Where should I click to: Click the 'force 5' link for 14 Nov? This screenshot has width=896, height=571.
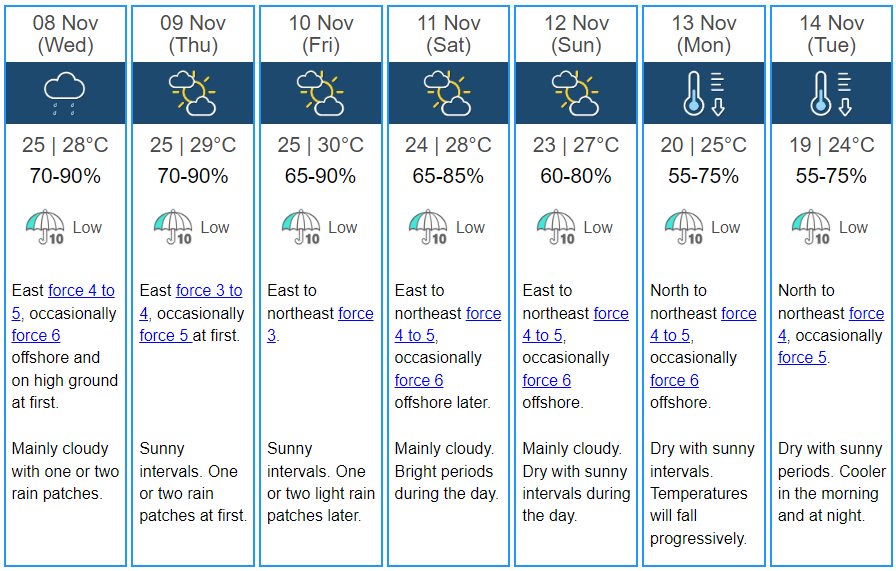coord(802,358)
